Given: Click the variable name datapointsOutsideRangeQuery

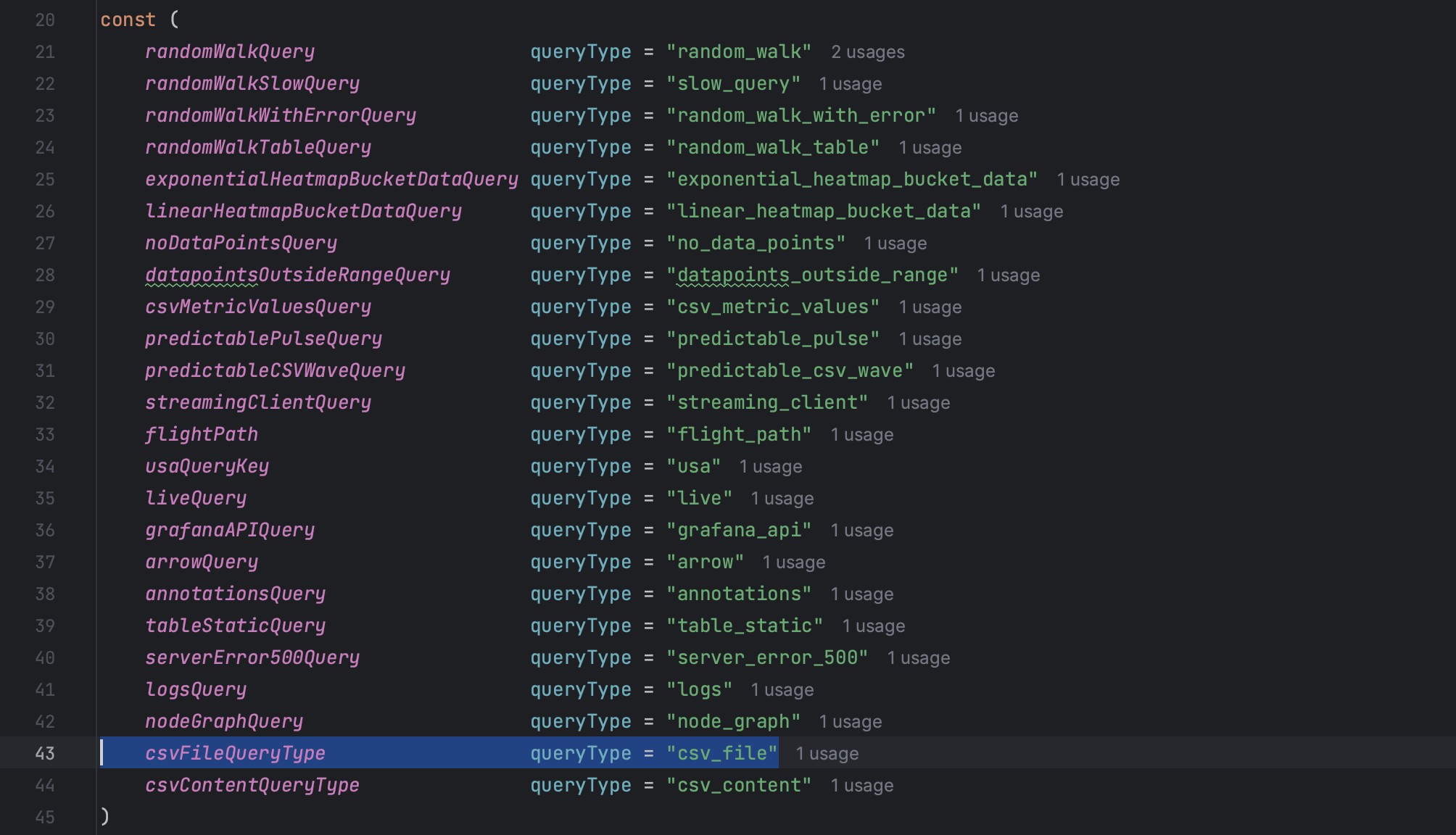Looking at the screenshot, I should point(297,275).
